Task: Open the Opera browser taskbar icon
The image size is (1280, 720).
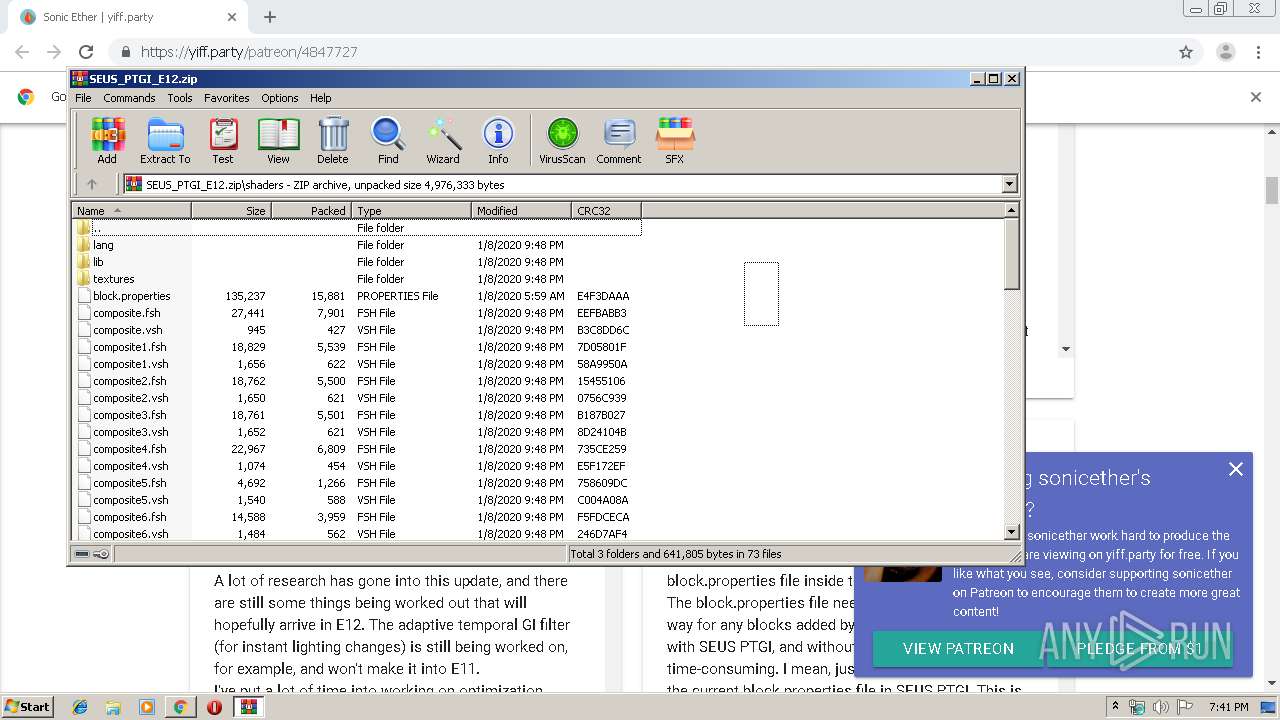Action: click(x=214, y=707)
